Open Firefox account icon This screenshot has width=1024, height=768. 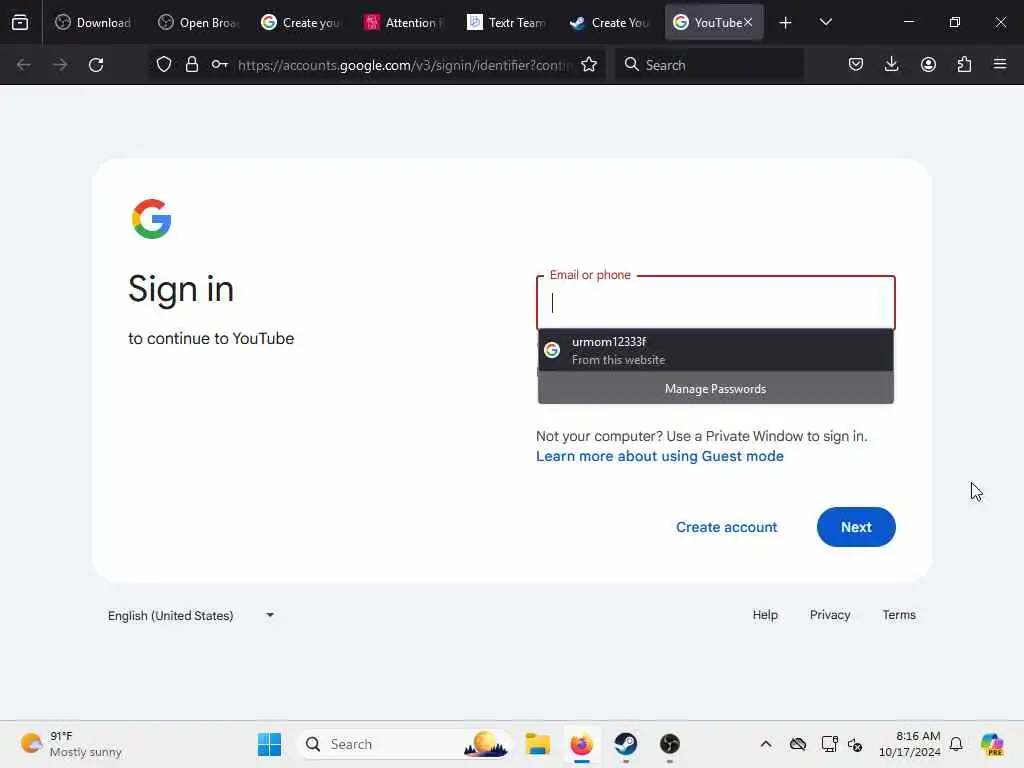[x=928, y=64]
